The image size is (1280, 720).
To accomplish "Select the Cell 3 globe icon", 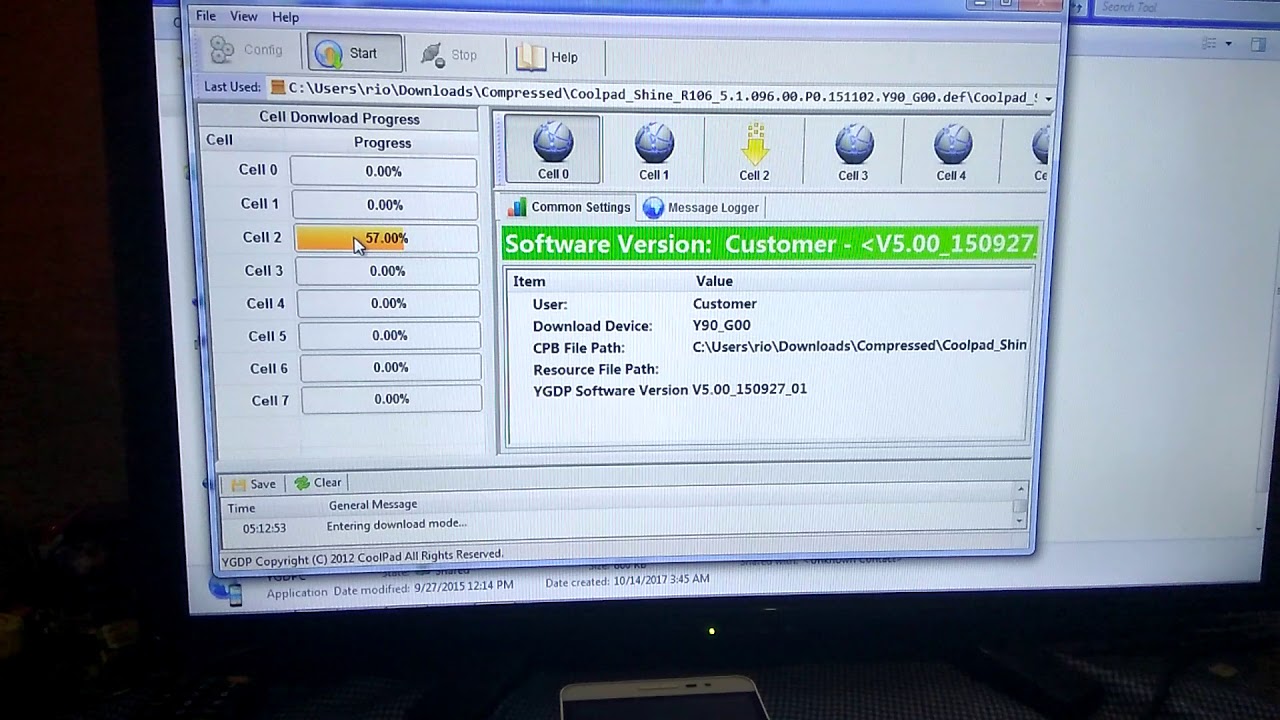I will point(853,152).
